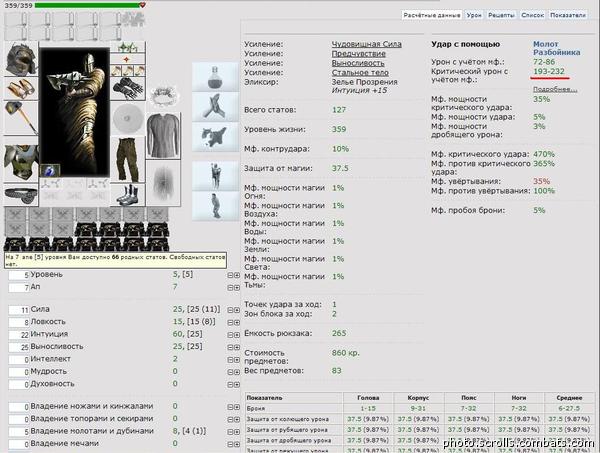Select the bracers equipment slot
The width and height of the screenshot is (600, 453).
21,88
